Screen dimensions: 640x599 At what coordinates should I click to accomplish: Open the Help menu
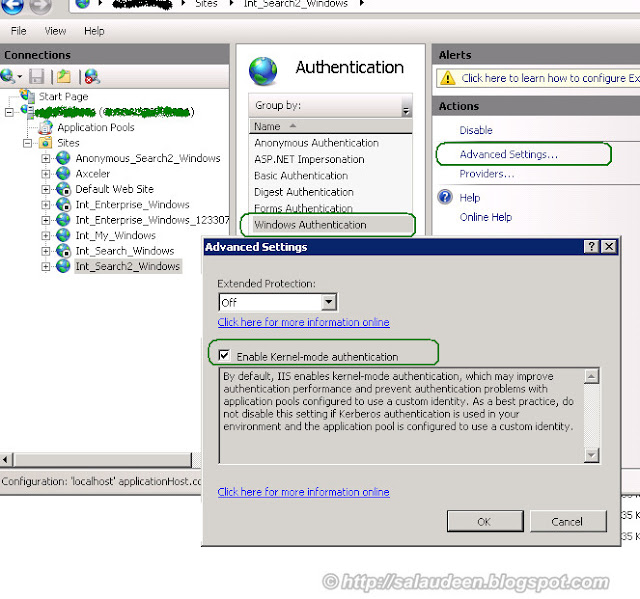click(94, 31)
